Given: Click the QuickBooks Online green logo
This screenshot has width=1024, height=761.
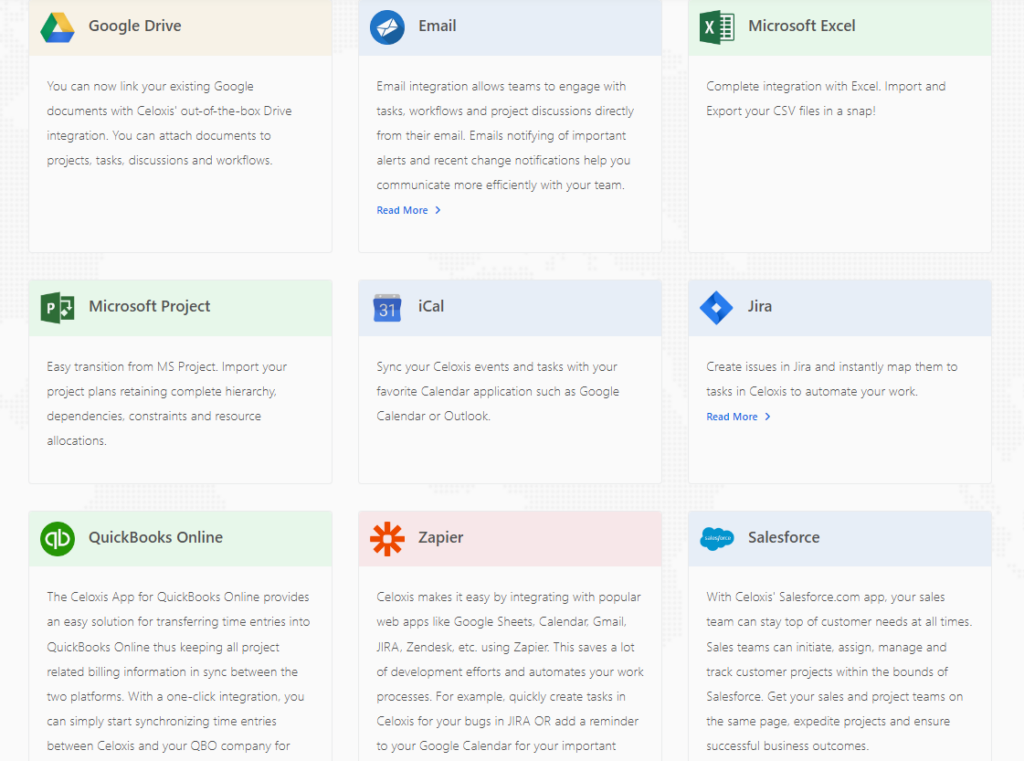Looking at the screenshot, I should (57, 538).
